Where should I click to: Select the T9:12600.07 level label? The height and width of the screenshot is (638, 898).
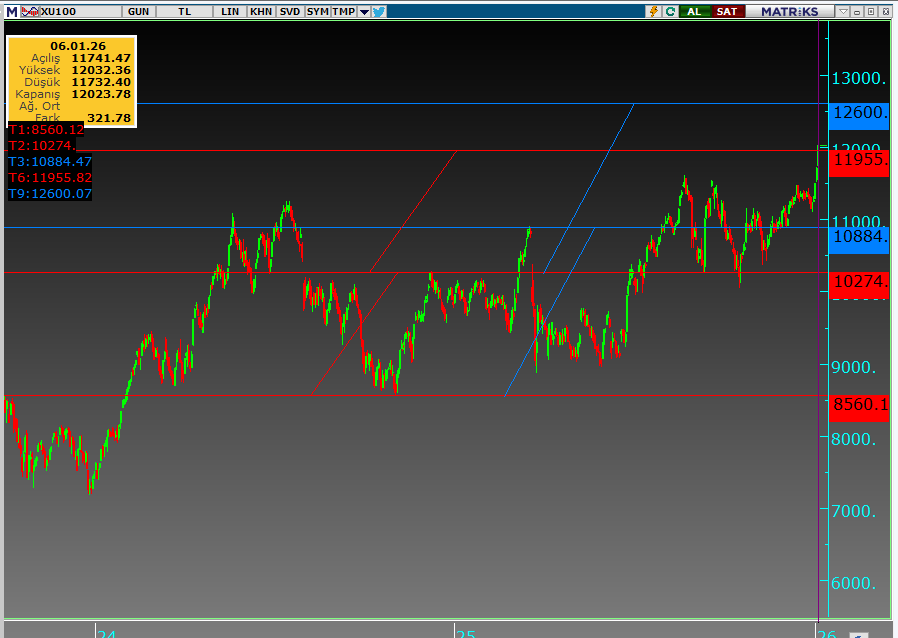(50, 194)
